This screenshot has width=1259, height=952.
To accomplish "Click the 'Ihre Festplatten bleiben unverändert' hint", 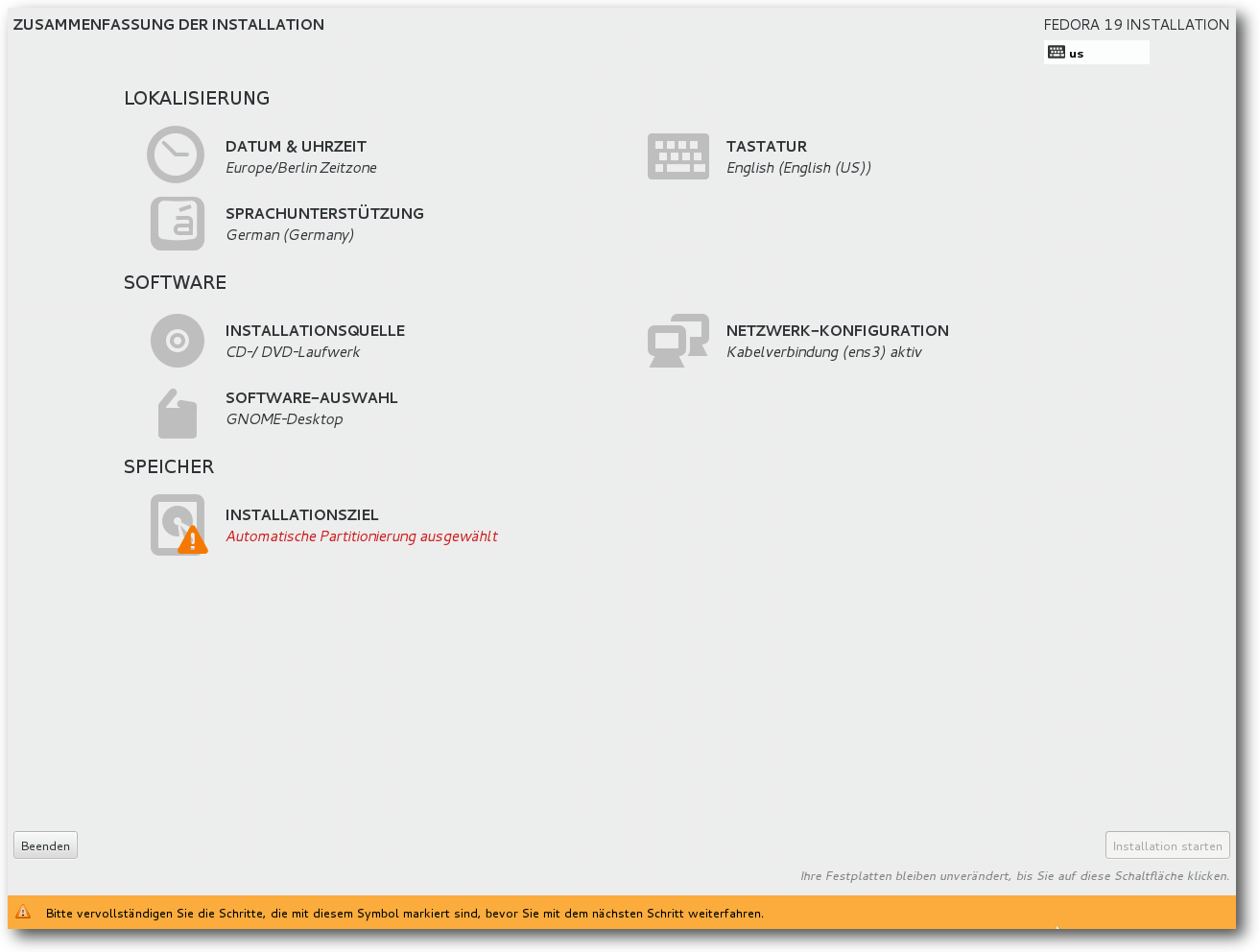I will tap(1015, 876).
